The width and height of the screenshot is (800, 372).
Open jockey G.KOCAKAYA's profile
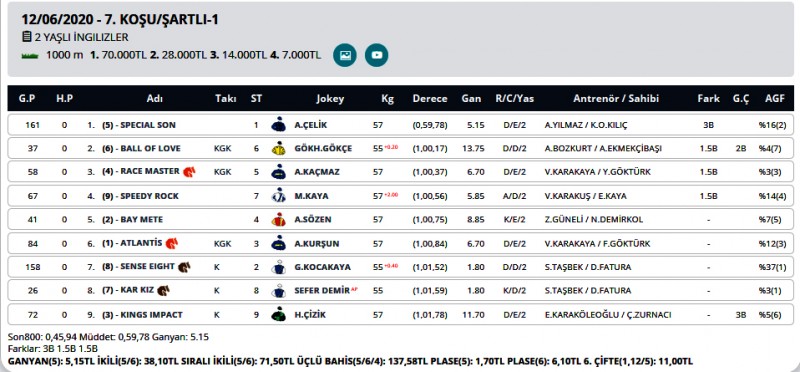322,267
